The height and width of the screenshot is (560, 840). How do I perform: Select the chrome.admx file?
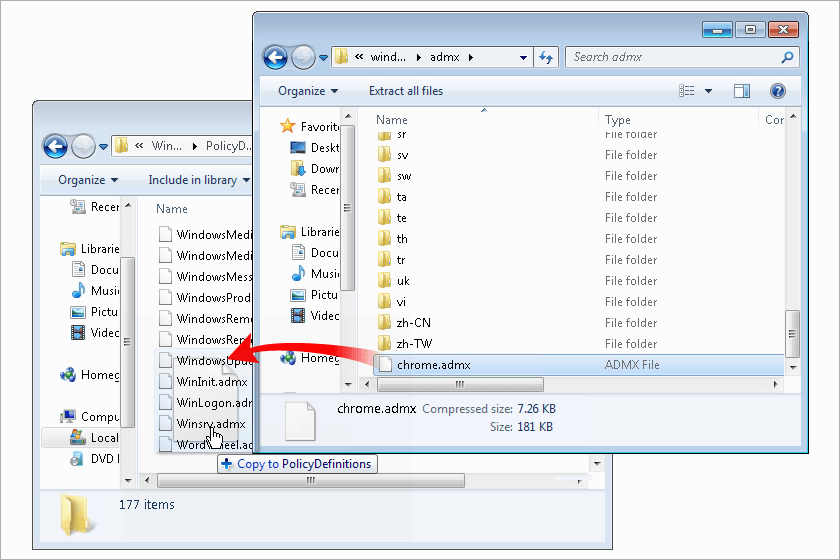(x=580, y=365)
